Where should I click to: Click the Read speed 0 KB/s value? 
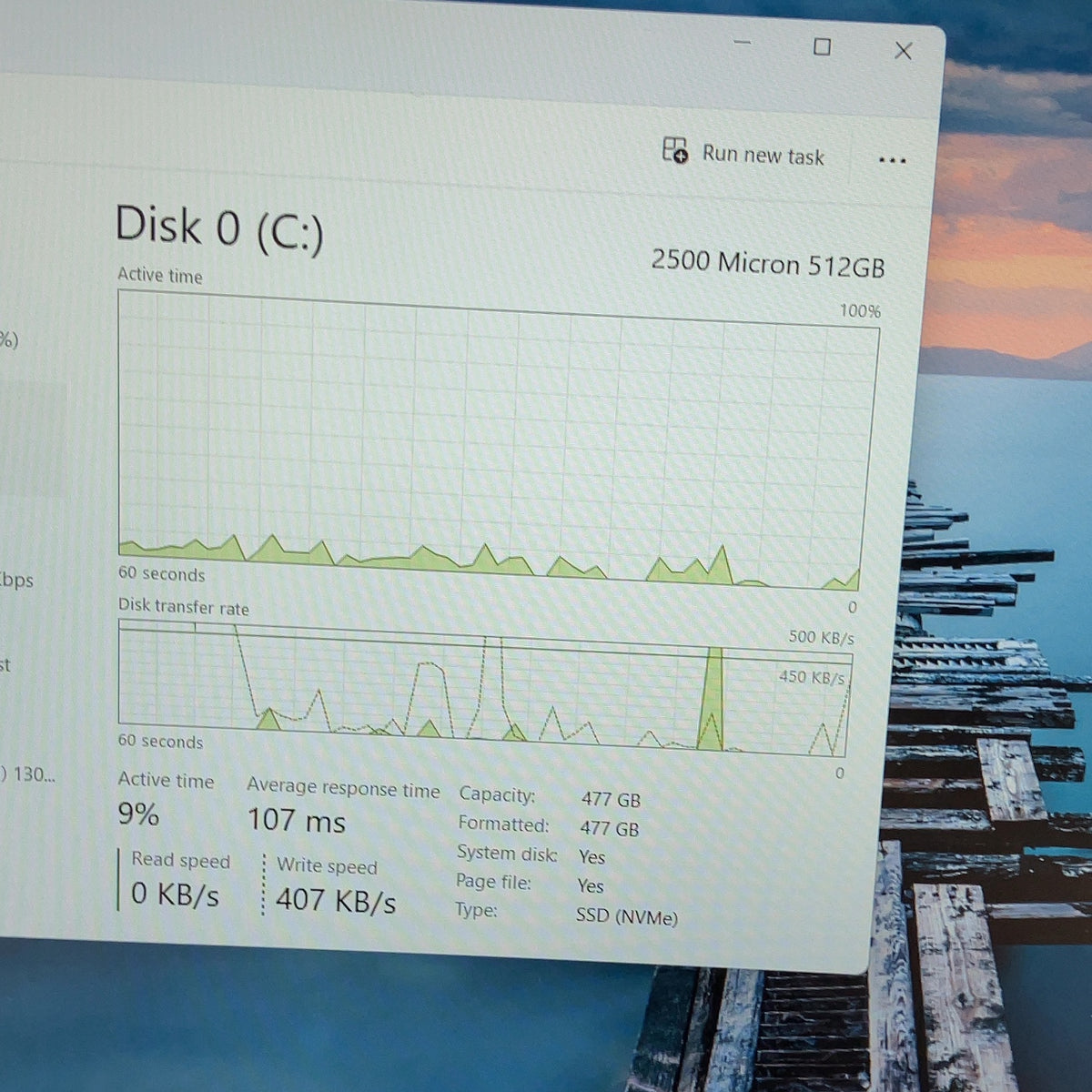click(175, 895)
